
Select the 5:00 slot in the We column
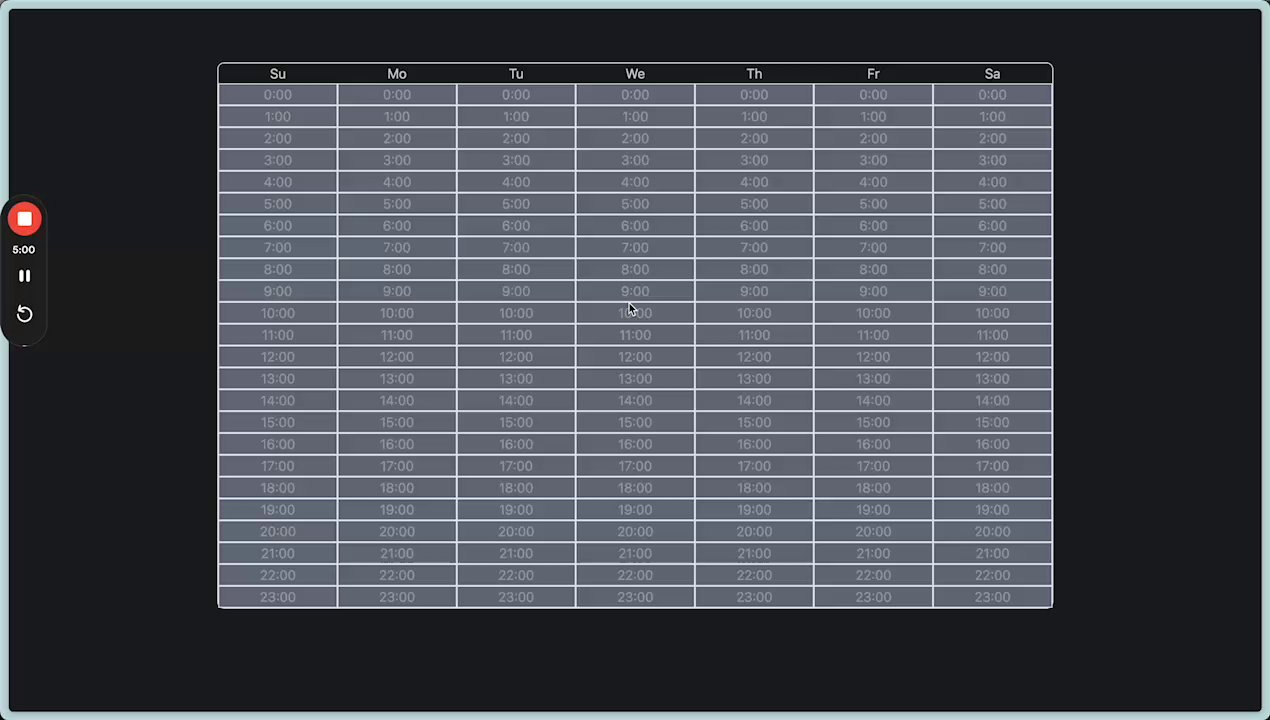(635, 204)
